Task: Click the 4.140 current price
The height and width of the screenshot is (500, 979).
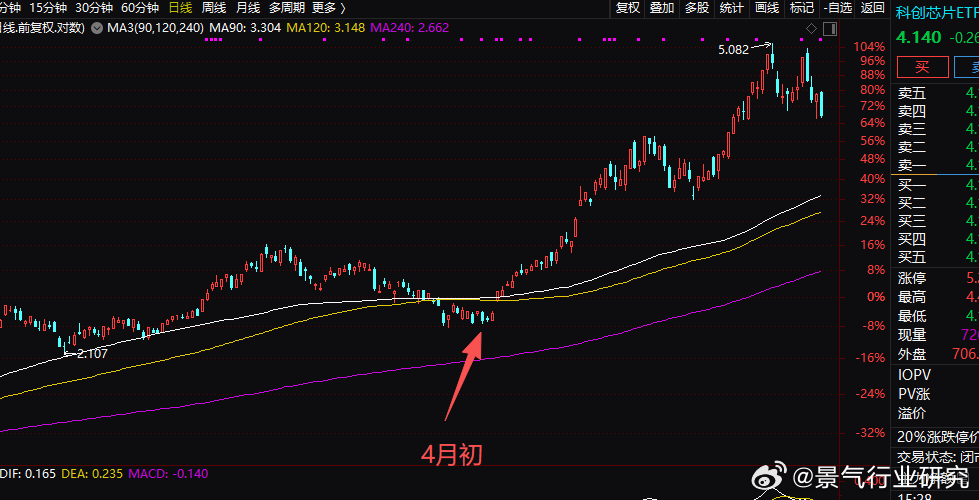Action: (x=918, y=37)
